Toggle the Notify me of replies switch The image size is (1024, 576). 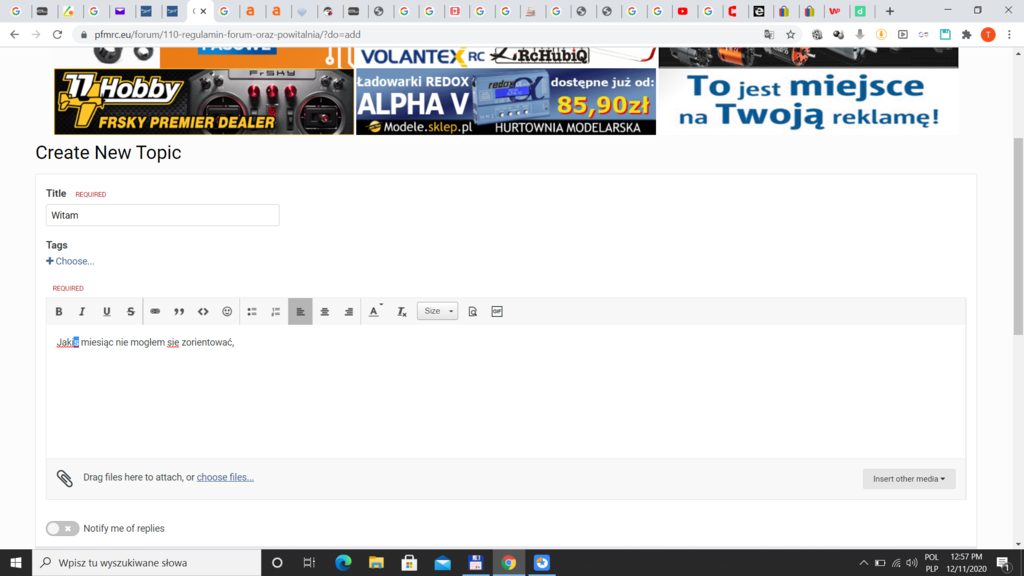(x=62, y=528)
